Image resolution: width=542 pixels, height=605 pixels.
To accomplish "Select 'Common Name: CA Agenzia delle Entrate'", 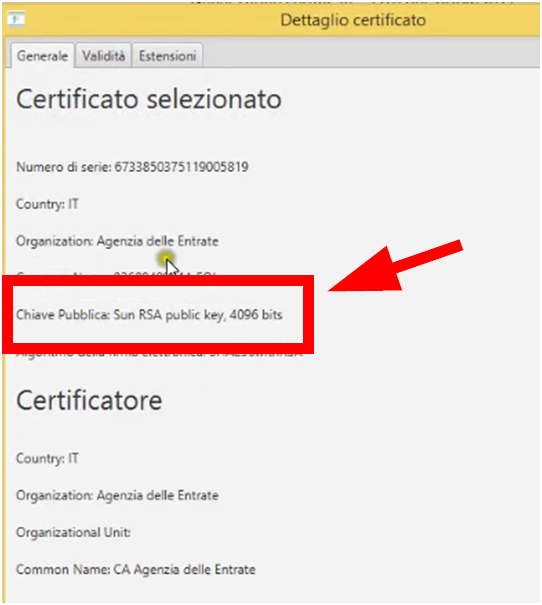I will (136, 570).
